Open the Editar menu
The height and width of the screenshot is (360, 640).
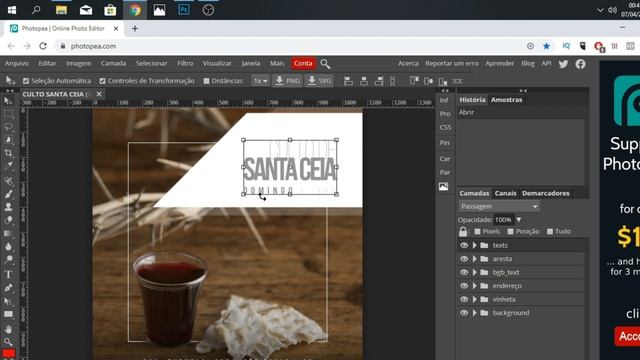(47, 63)
